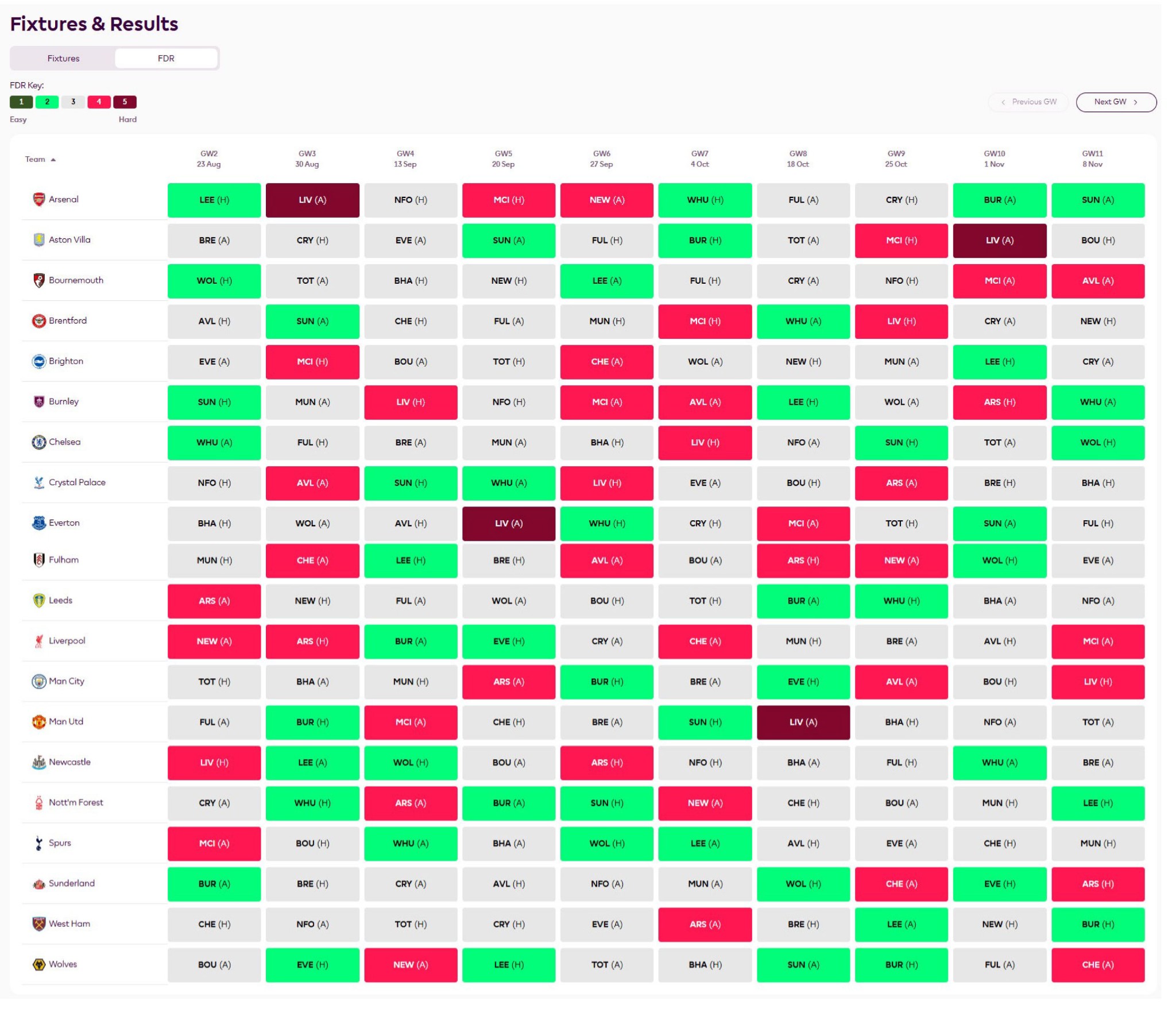Click the Previous GW button
Image resolution: width=1176 pixels, height=1009 pixels.
(x=1028, y=102)
